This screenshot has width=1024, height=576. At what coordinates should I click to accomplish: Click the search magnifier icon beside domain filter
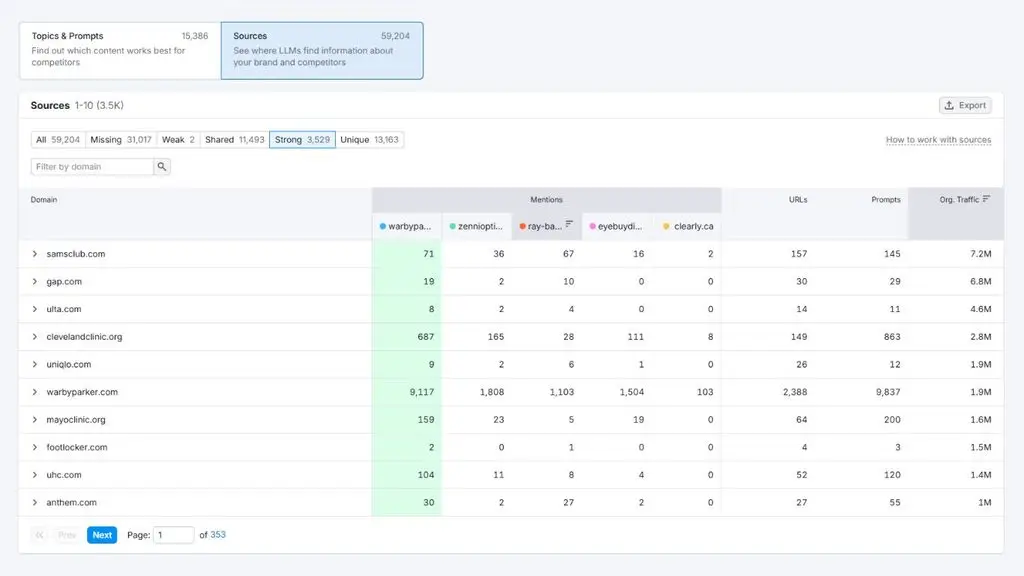(162, 167)
